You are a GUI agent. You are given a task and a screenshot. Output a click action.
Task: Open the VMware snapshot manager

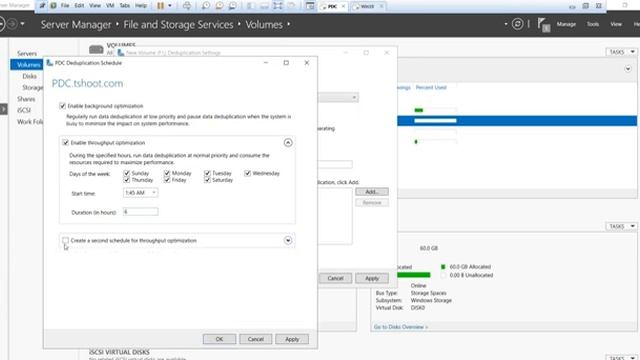(x=232, y=6)
